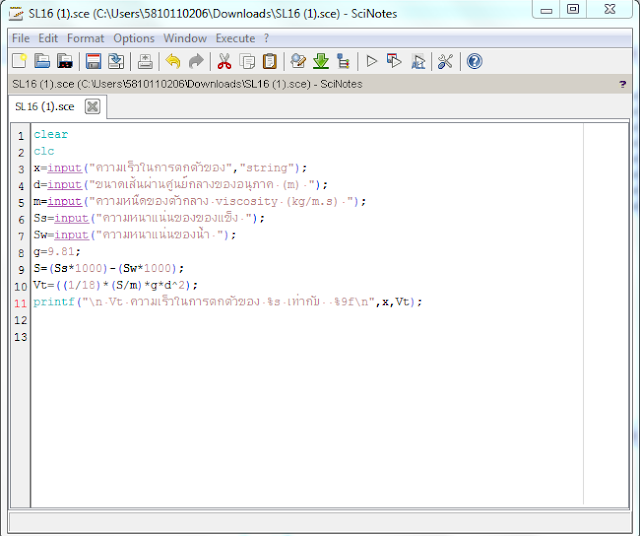Image resolution: width=640 pixels, height=536 pixels.
Task: Close the SciNotes window
Action: tap(609, 10)
